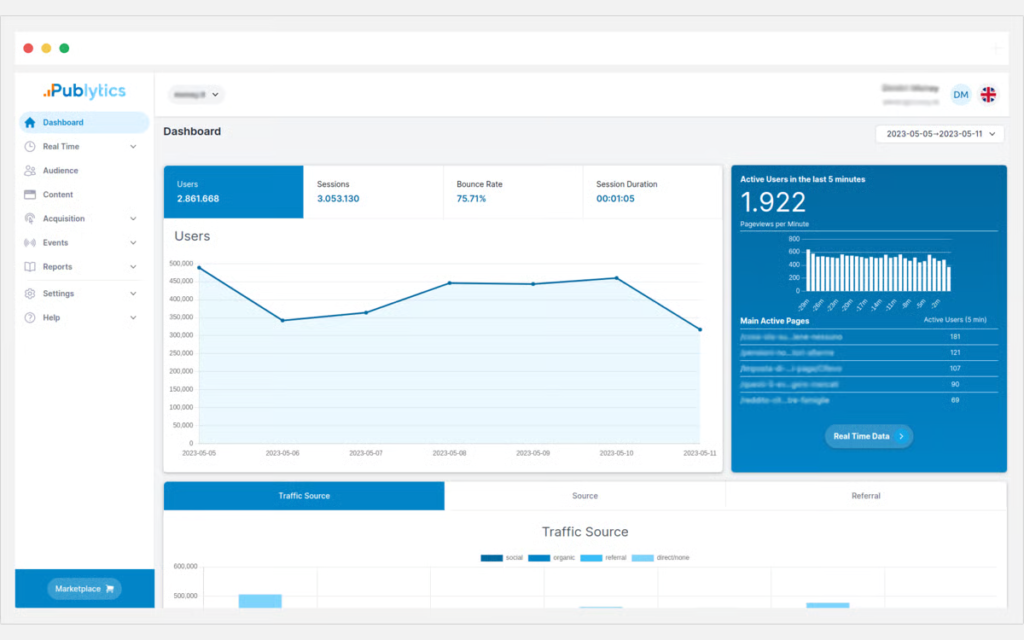The image size is (1024, 640).
Task: Click the Bounce Rate value 75.71%
Action: pos(471,199)
